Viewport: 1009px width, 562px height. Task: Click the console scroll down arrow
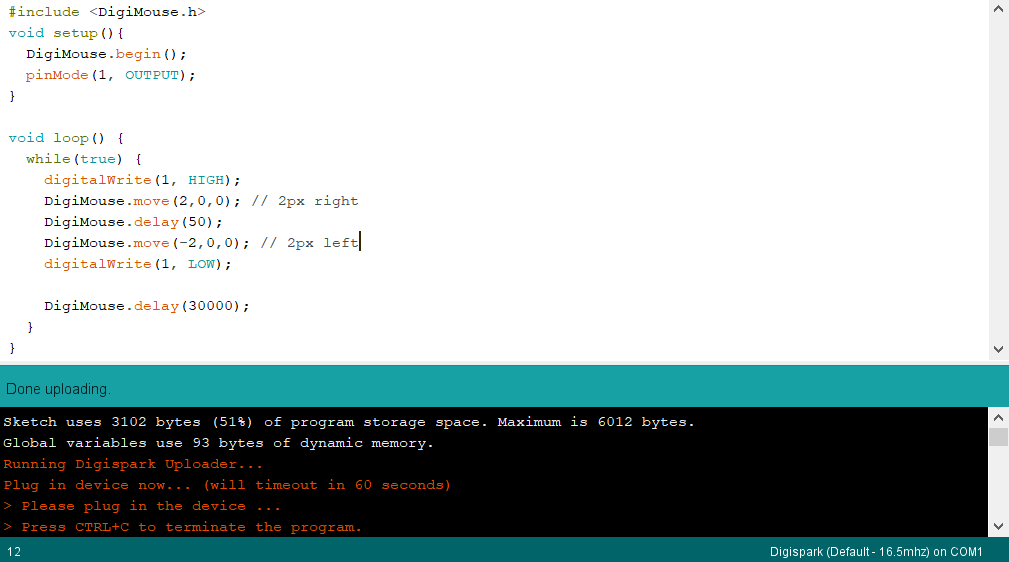[998, 527]
